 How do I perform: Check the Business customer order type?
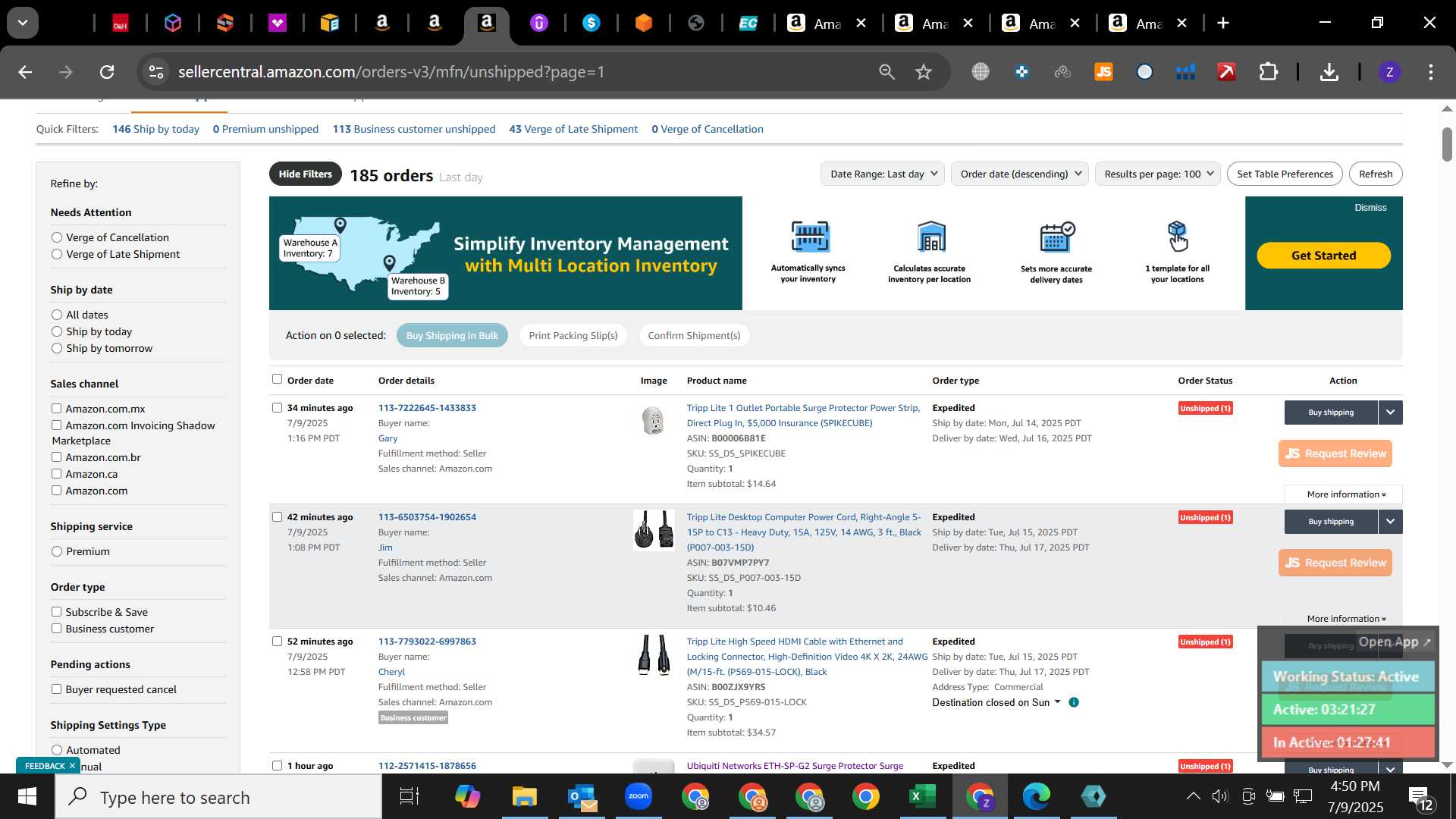point(56,628)
